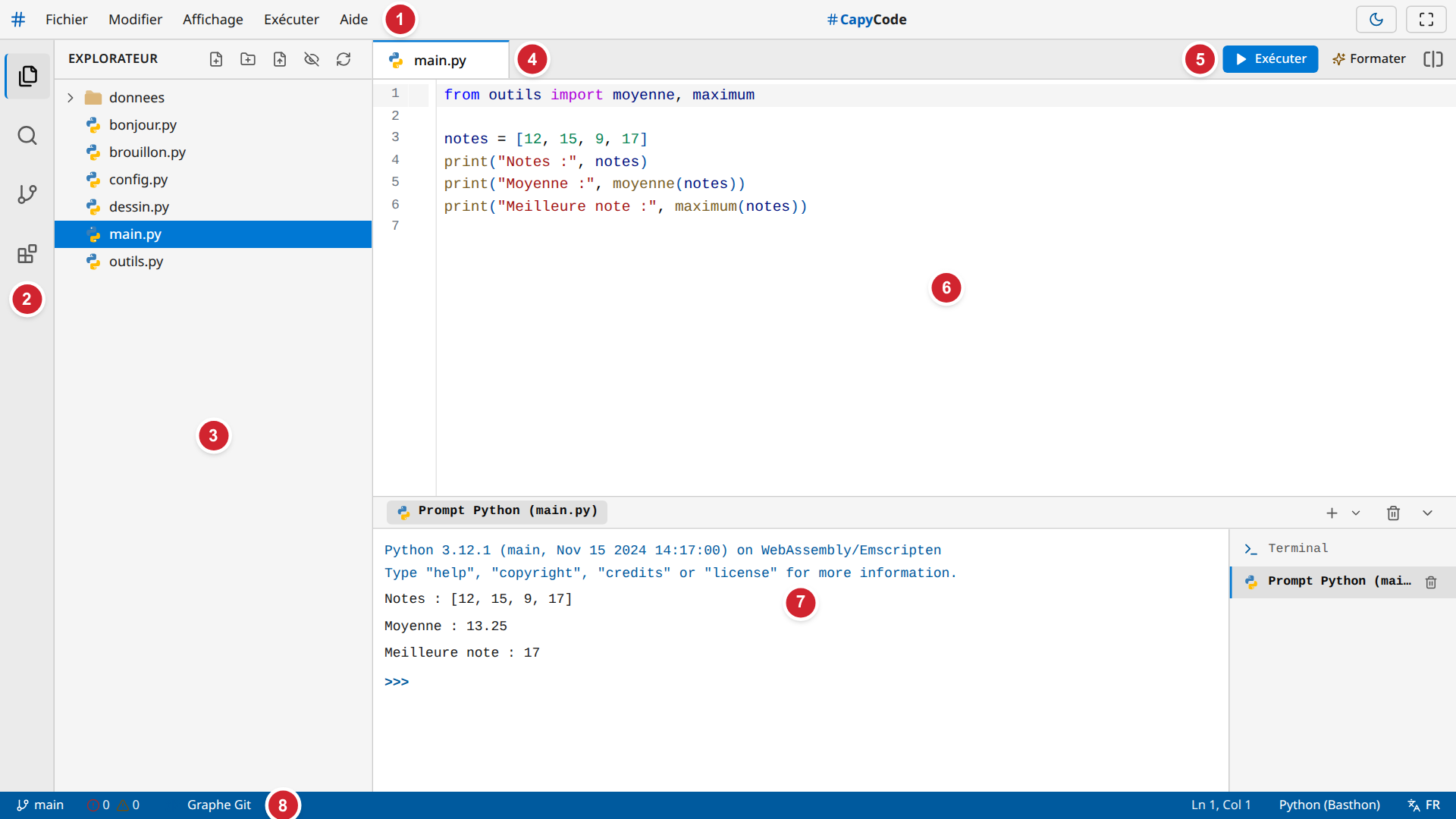This screenshot has width=1456, height=819.
Task: Open config.py from the explorer
Action: tap(213, 180)
